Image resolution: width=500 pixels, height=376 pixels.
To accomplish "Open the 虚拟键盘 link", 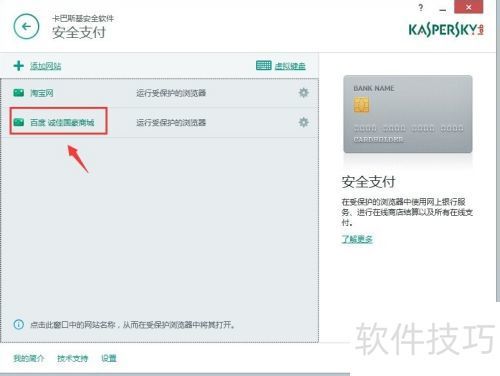I will [x=290, y=66].
